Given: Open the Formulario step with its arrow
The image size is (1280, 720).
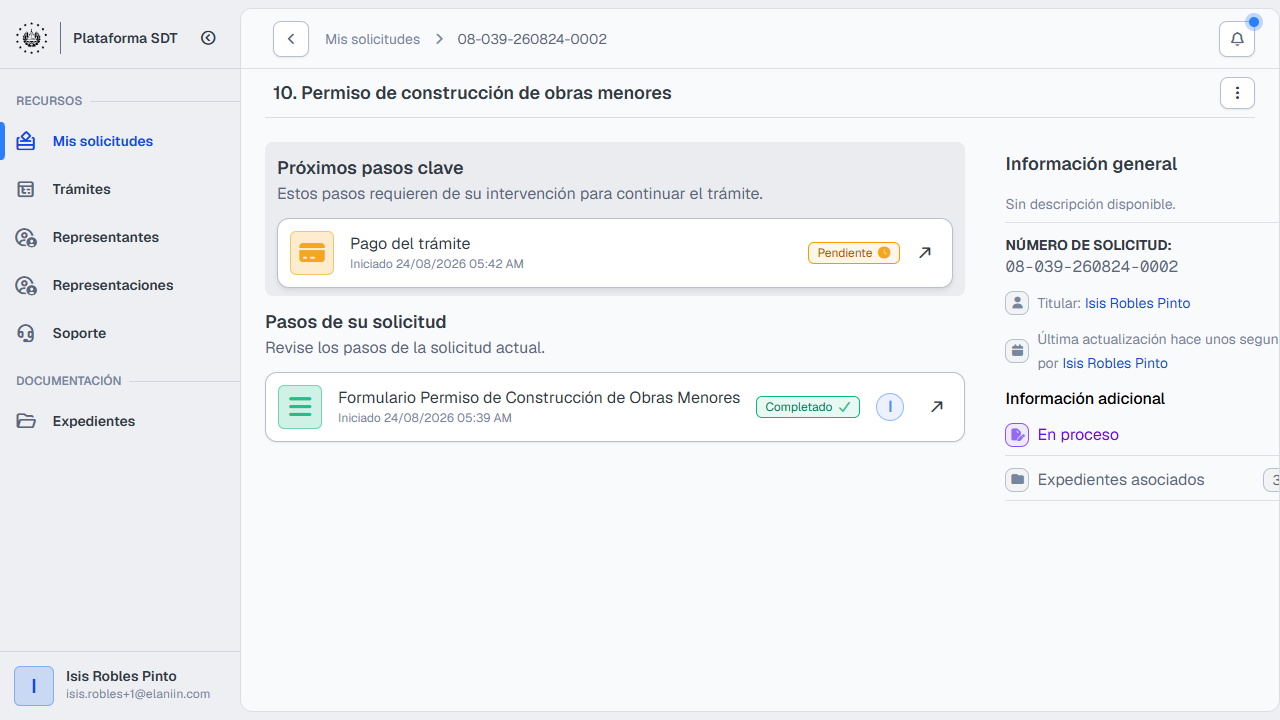Looking at the screenshot, I should pos(937,407).
